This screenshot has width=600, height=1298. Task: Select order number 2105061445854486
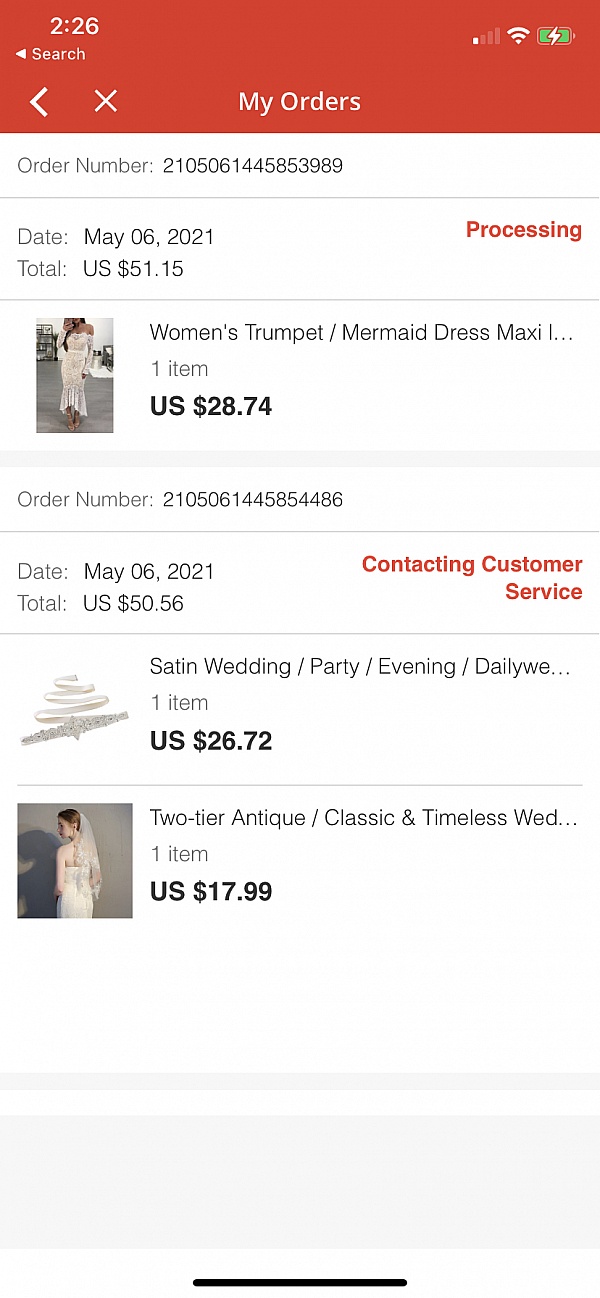[253, 500]
